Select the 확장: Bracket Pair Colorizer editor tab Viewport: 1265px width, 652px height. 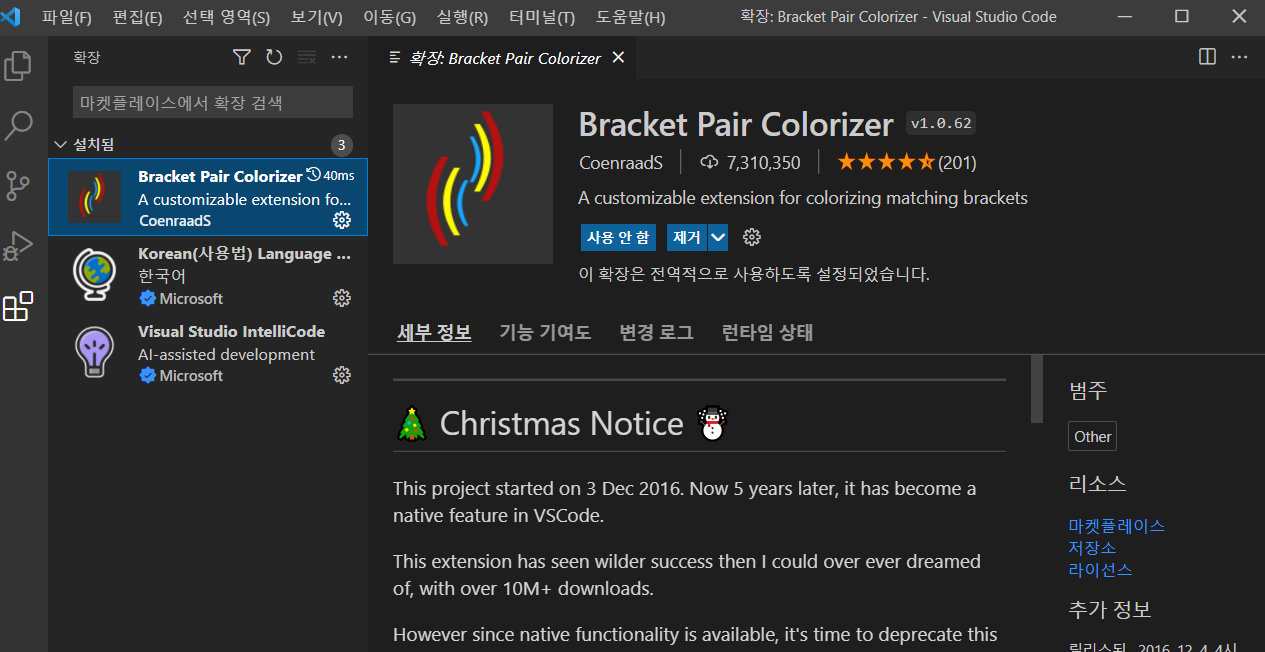click(x=504, y=58)
